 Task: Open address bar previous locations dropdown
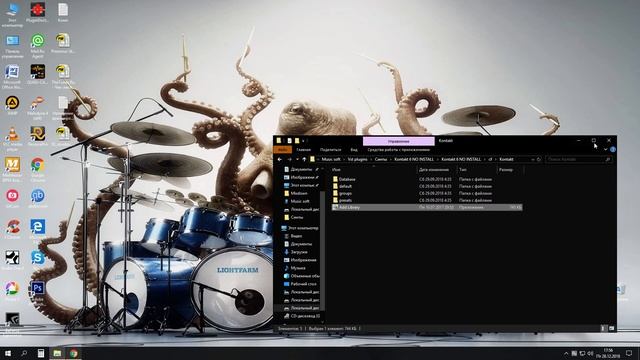(533, 159)
